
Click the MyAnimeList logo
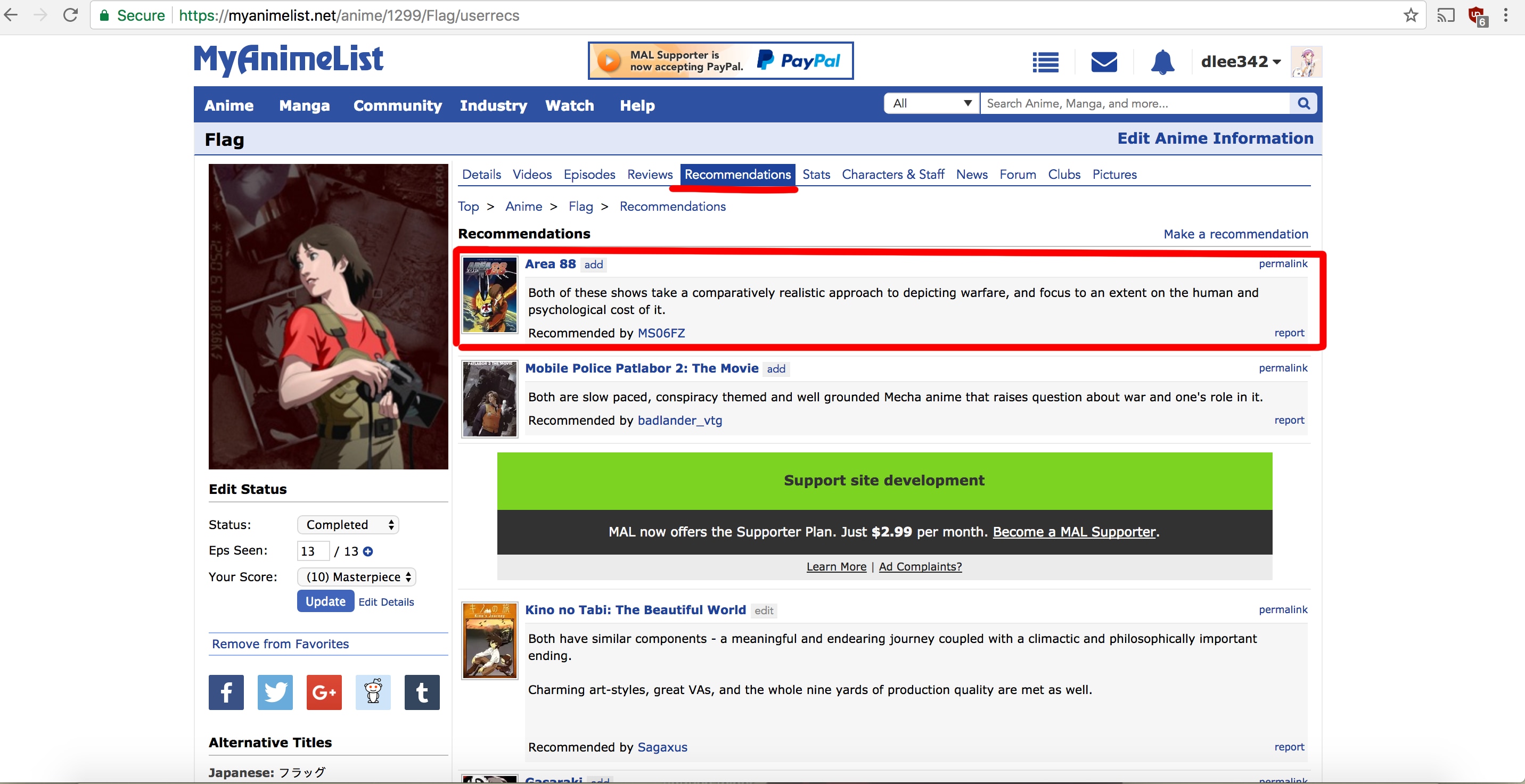click(288, 60)
